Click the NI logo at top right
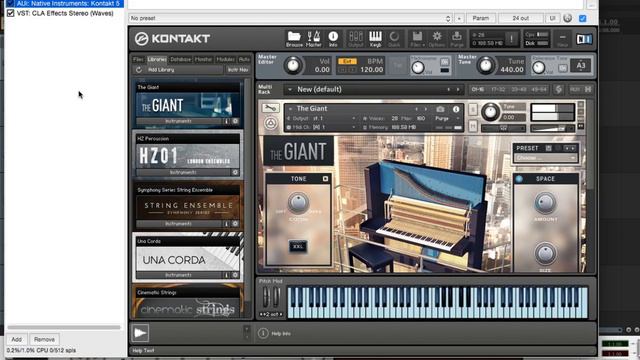The width and height of the screenshot is (640, 360). click(x=584, y=39)
